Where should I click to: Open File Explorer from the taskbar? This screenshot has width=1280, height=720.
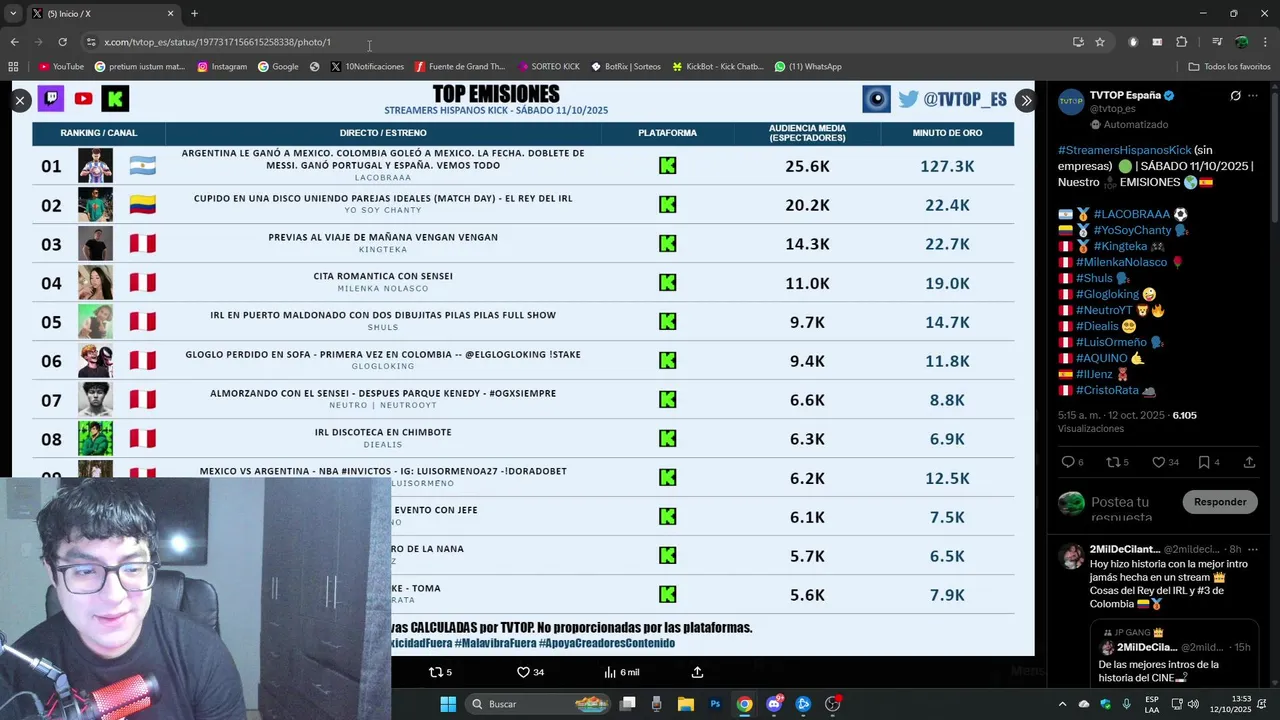click(x=685, y=704)
